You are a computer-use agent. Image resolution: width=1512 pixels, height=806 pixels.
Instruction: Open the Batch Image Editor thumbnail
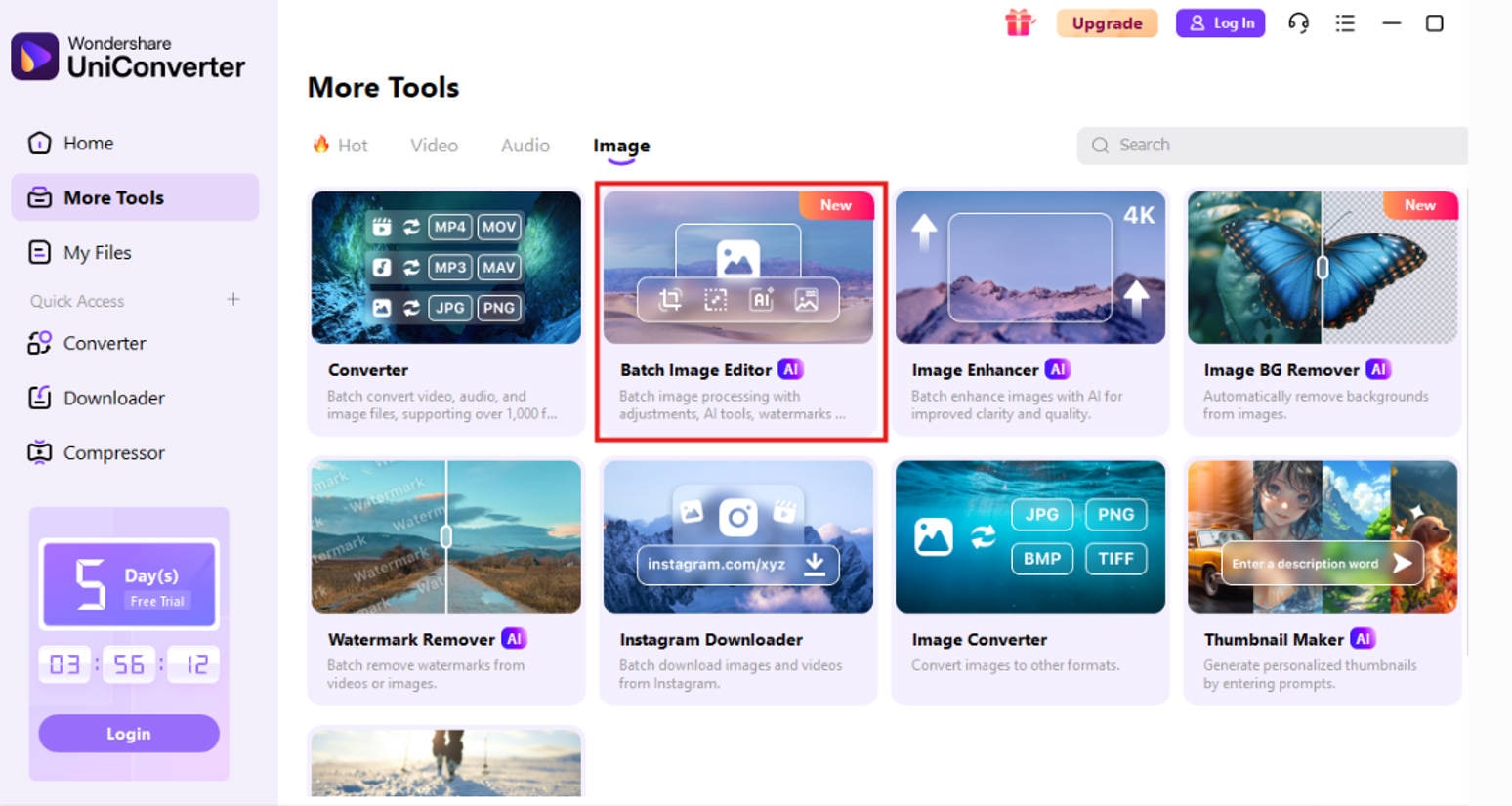tap(738, 267)
